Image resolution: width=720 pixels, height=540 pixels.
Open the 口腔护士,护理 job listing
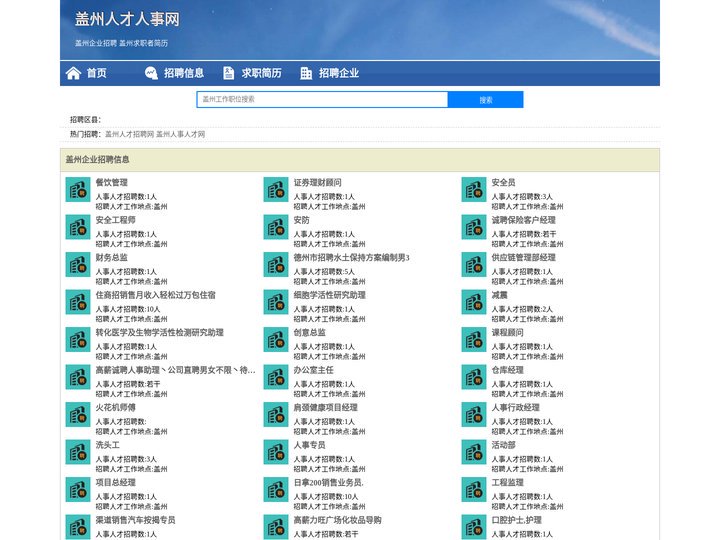pos(517,520)
